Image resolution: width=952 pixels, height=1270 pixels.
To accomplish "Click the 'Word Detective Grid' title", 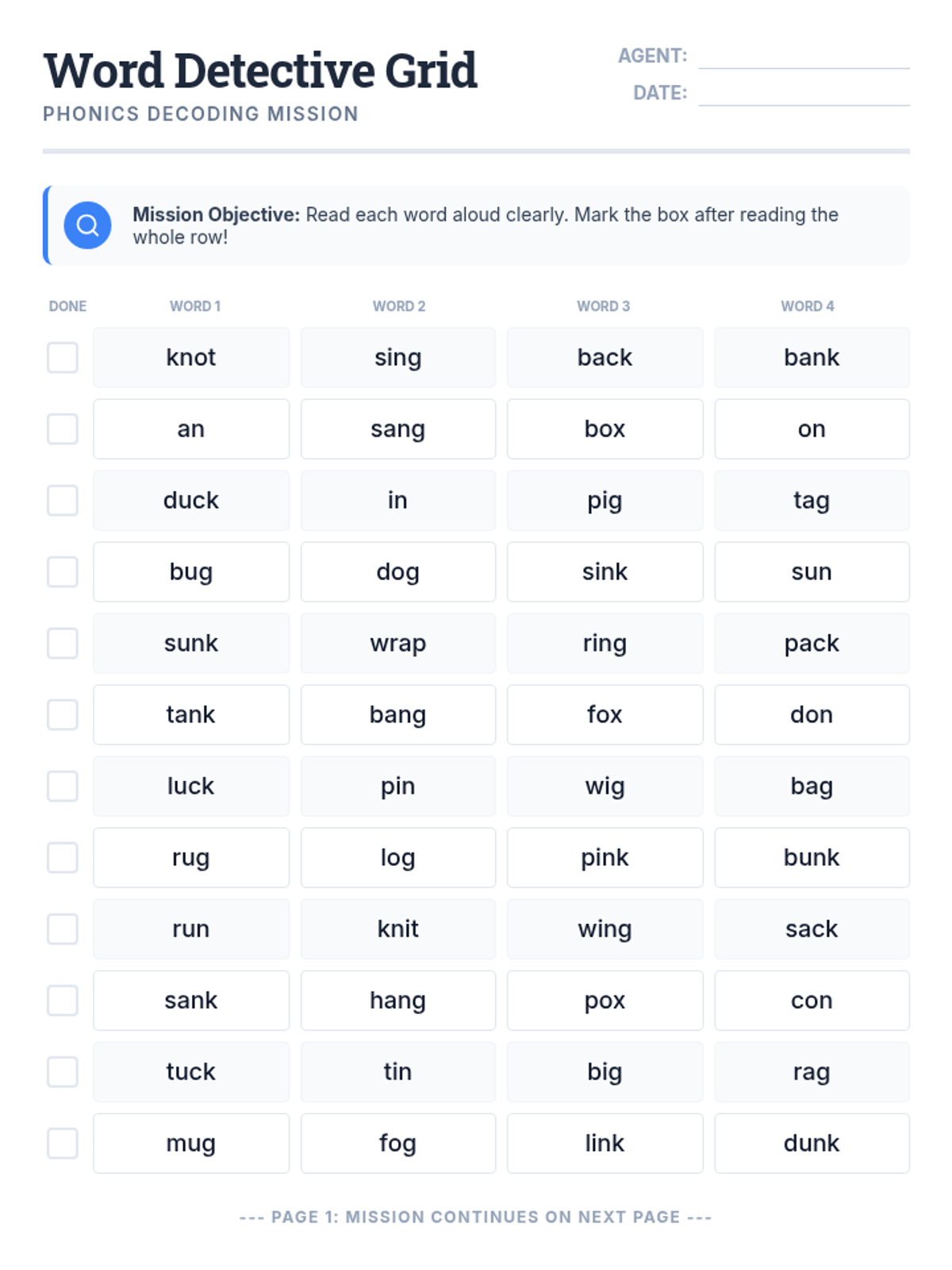I will (260, 71).
